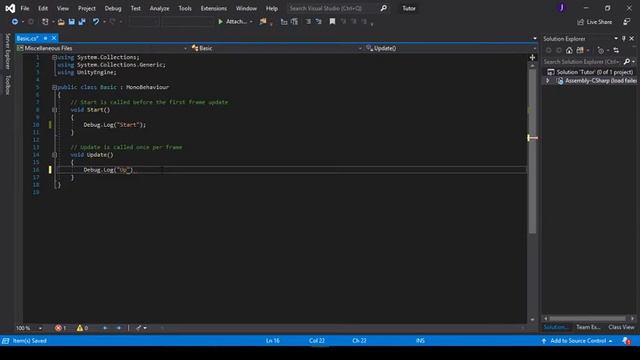Viewport: 640px width, 360px height.
Task: Click the Live Share button
Action: click(594, 22)
